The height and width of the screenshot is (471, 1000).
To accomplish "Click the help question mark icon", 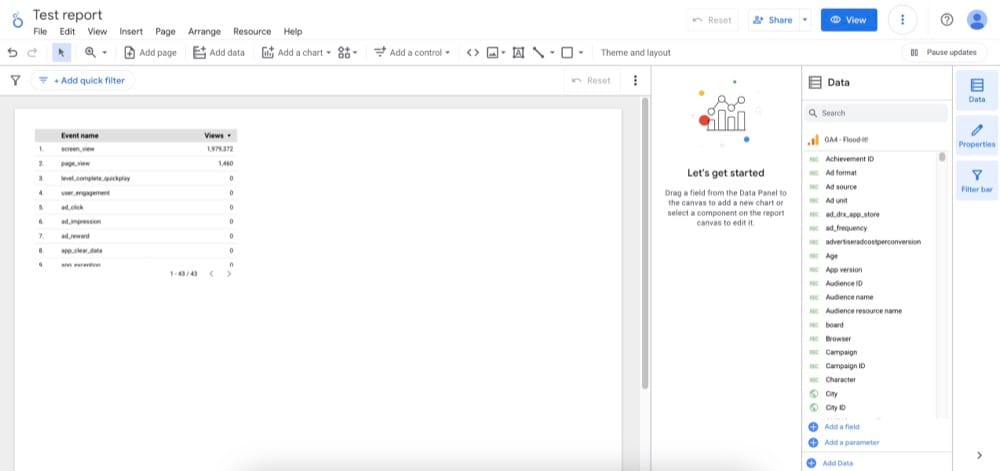I will click(946, 20).
